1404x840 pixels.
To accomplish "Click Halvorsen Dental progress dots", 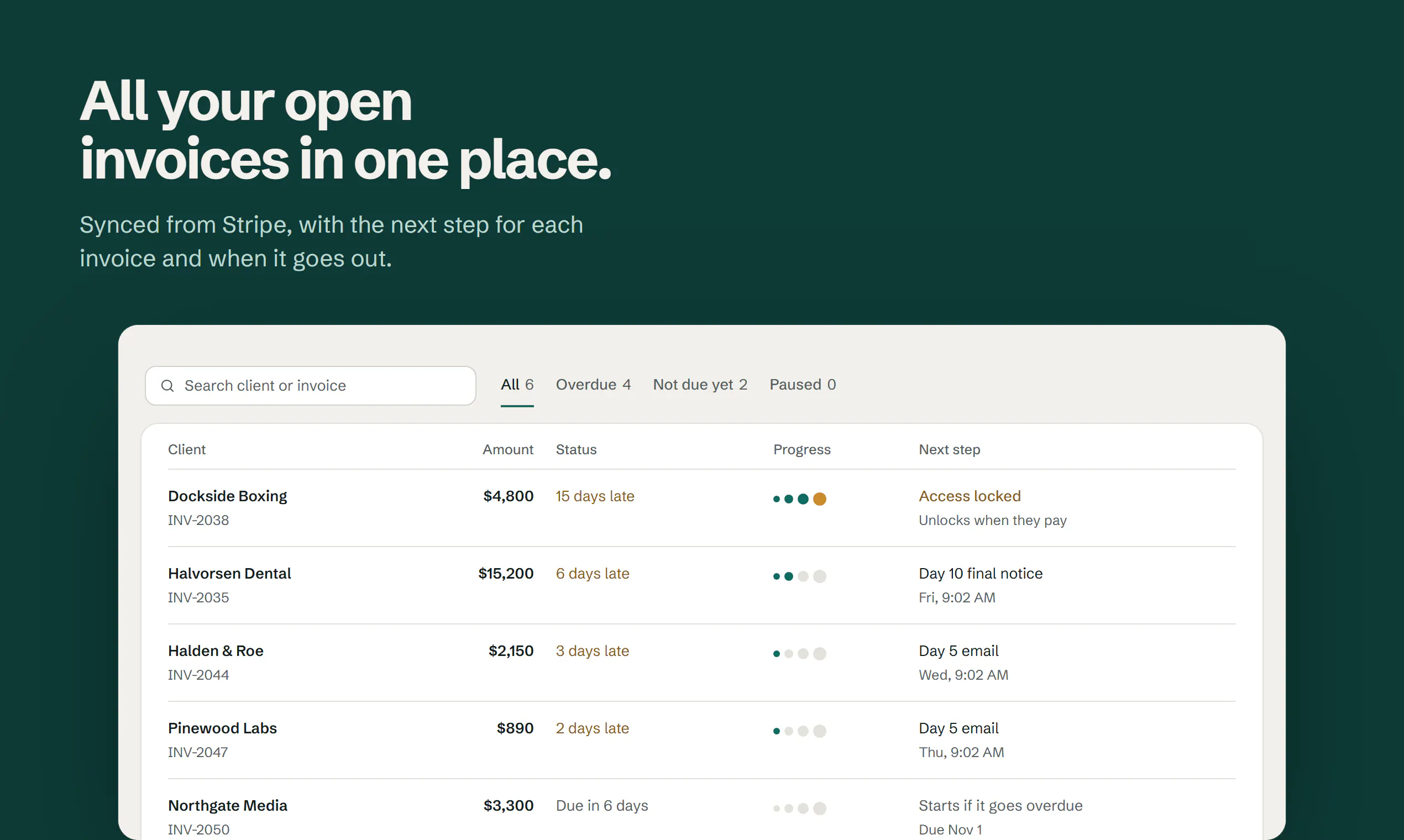I will click(800, 576).
